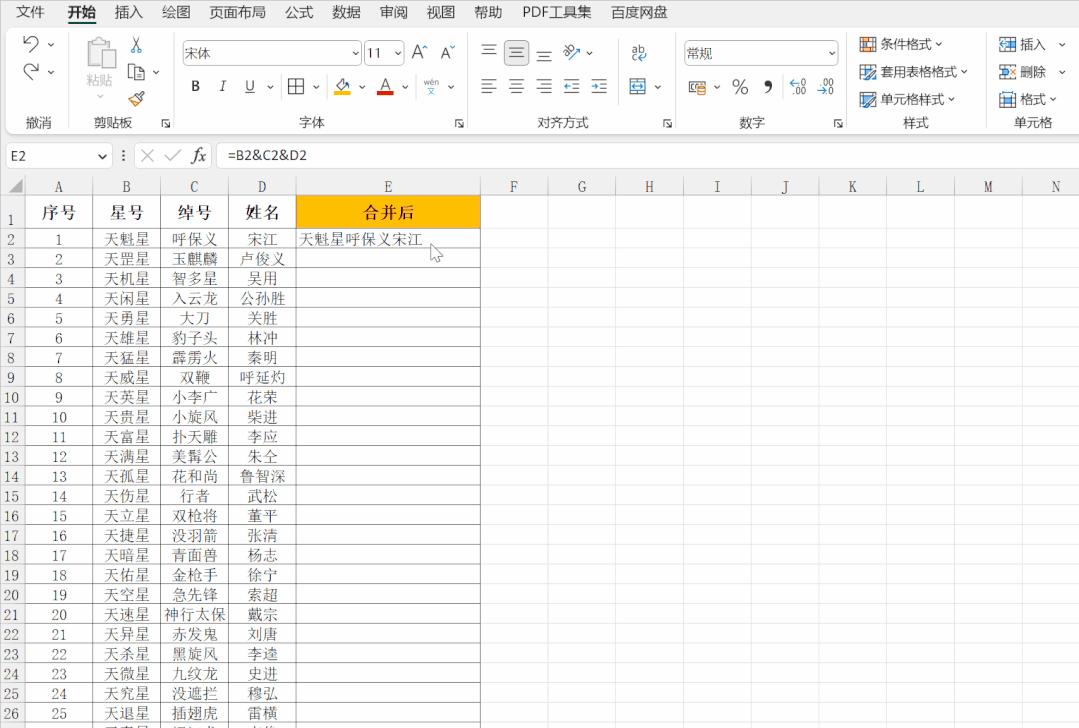Select the Center alignment icon
This screenshot has width=1079, height=728.
click(x=516, y=87)
